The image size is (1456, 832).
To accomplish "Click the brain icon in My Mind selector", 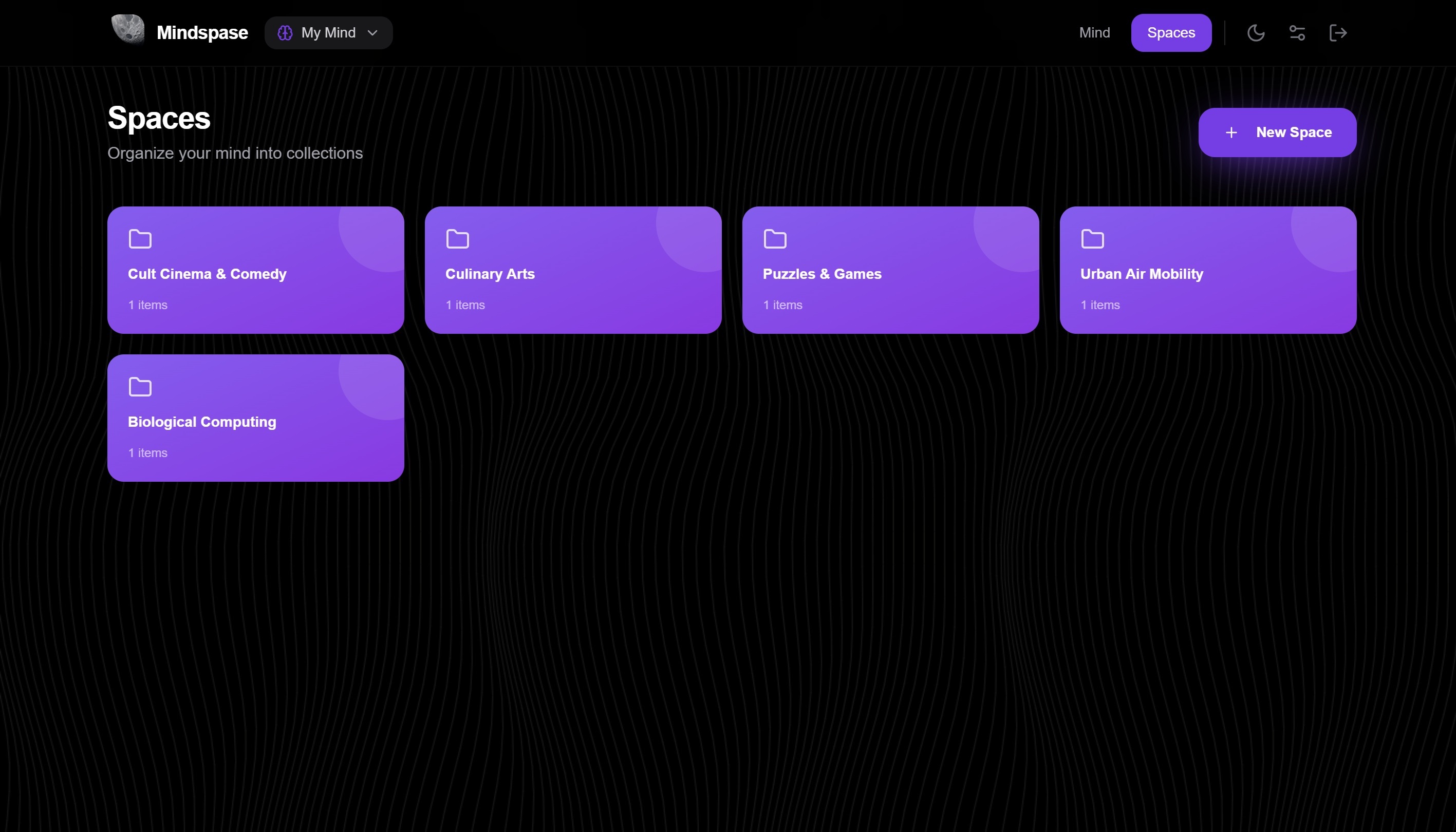I will click(x=285, y=32).
